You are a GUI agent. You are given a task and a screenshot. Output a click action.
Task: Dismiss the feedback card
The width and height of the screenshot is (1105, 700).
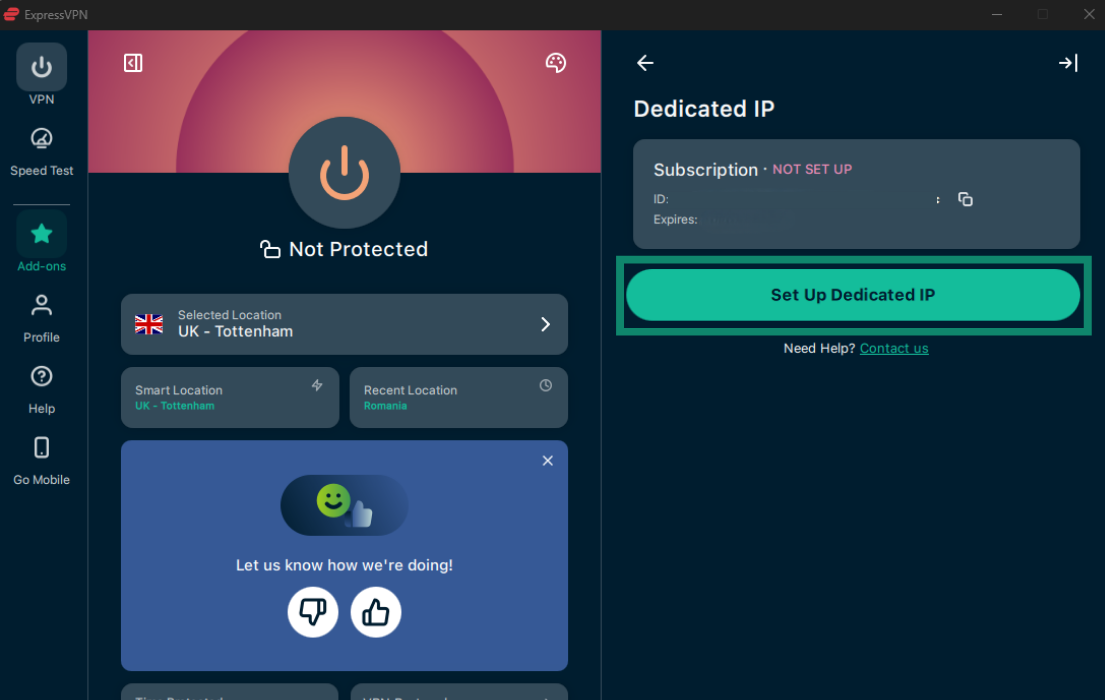(547, 461)
